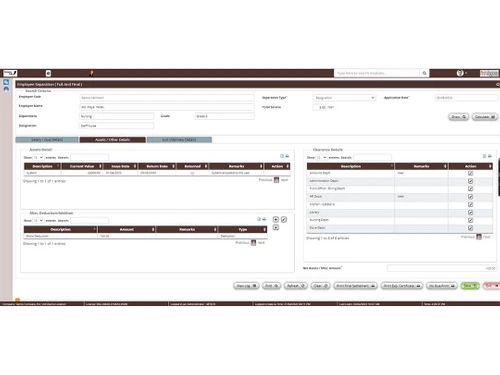Click the Employee Code input field
This screenshot has width=500, height=375.
(167, 98)
